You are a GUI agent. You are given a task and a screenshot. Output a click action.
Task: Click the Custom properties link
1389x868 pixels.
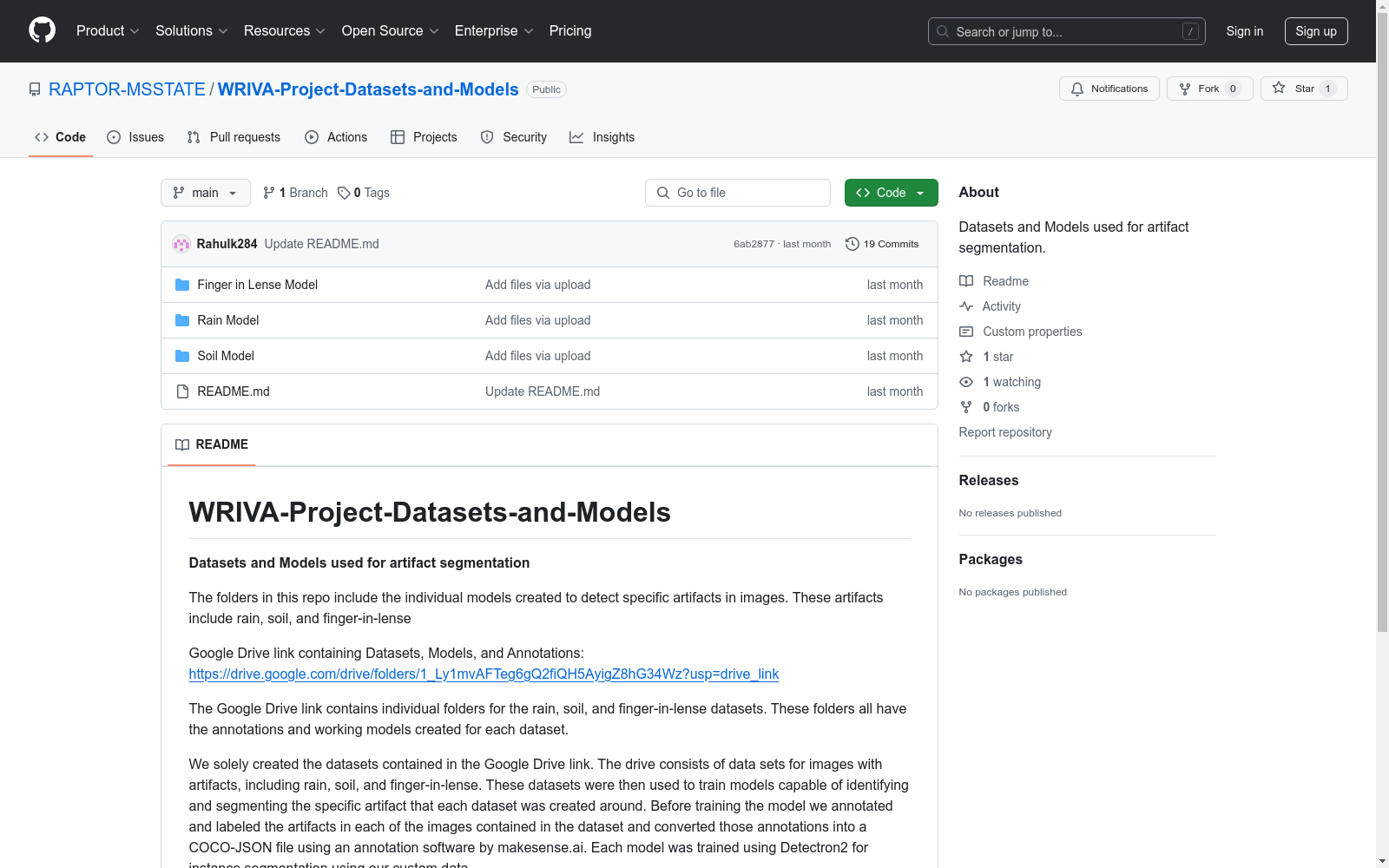(x=1032, y=332)
